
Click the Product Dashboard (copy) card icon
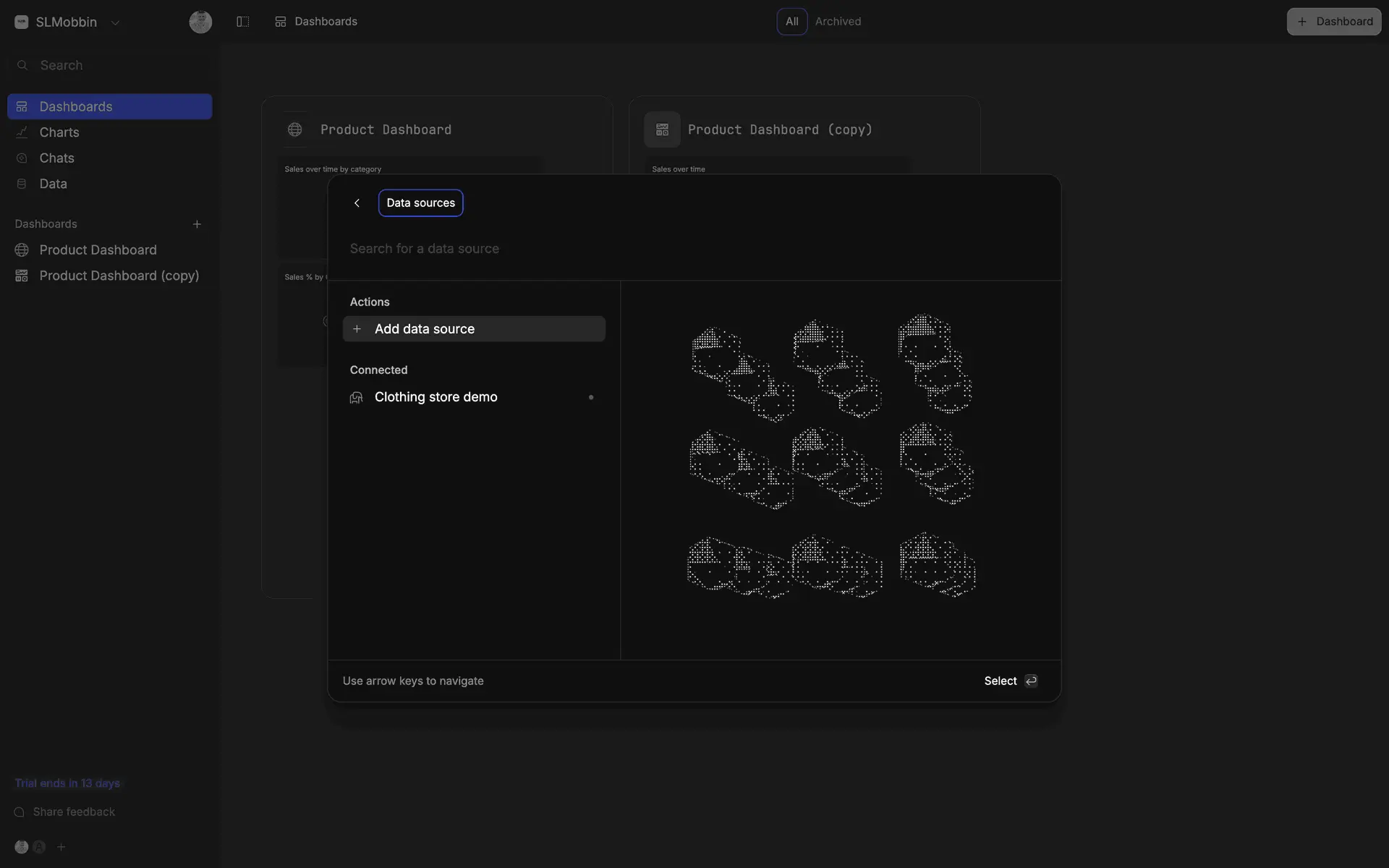pos(662,129)
